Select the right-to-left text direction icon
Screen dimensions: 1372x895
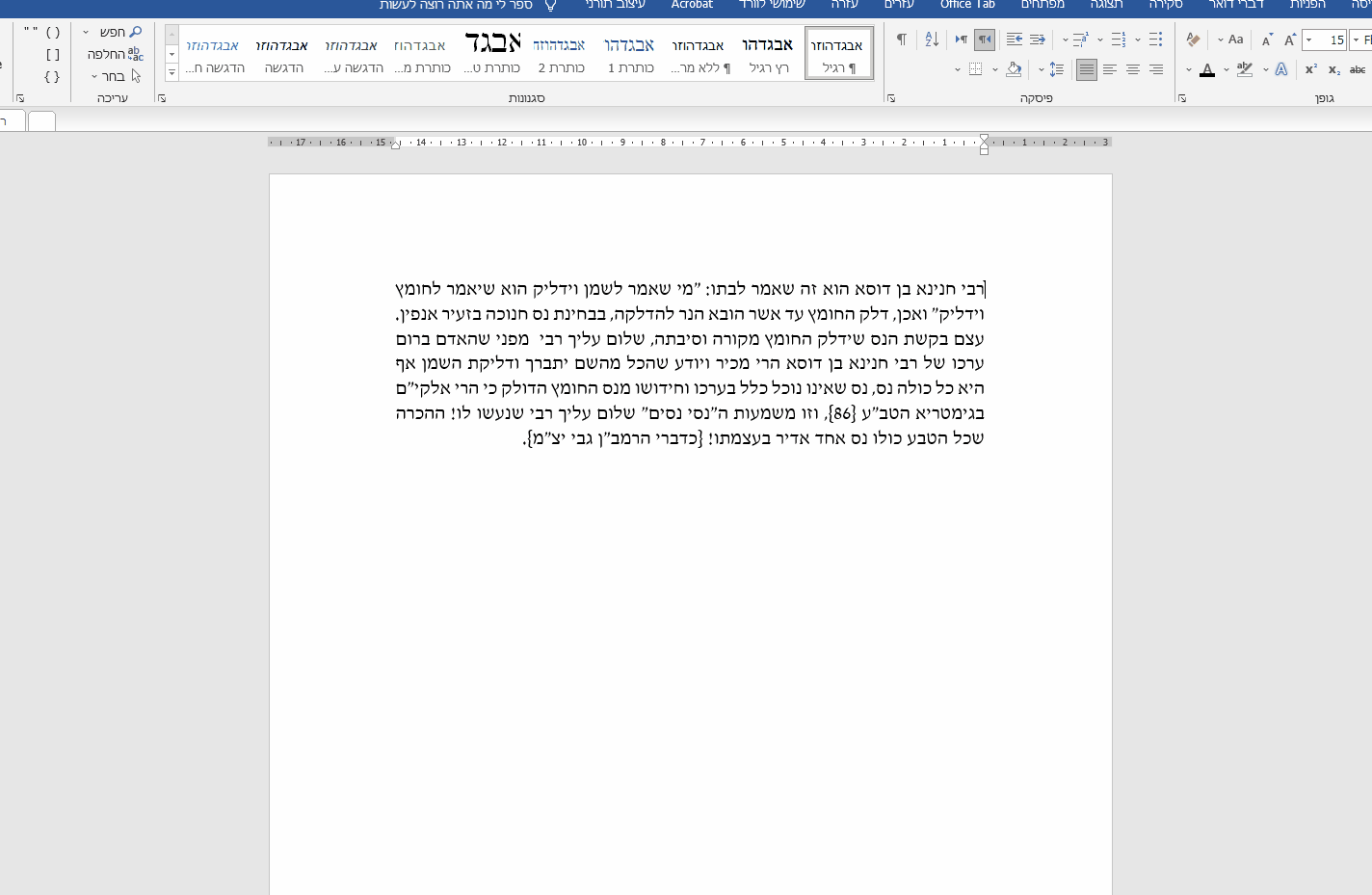(985, 40)
